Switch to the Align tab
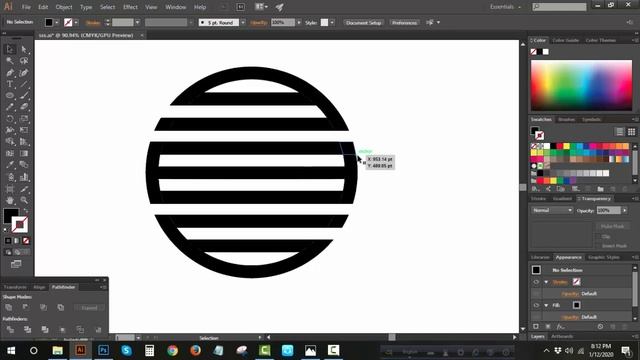 [39, 287]
